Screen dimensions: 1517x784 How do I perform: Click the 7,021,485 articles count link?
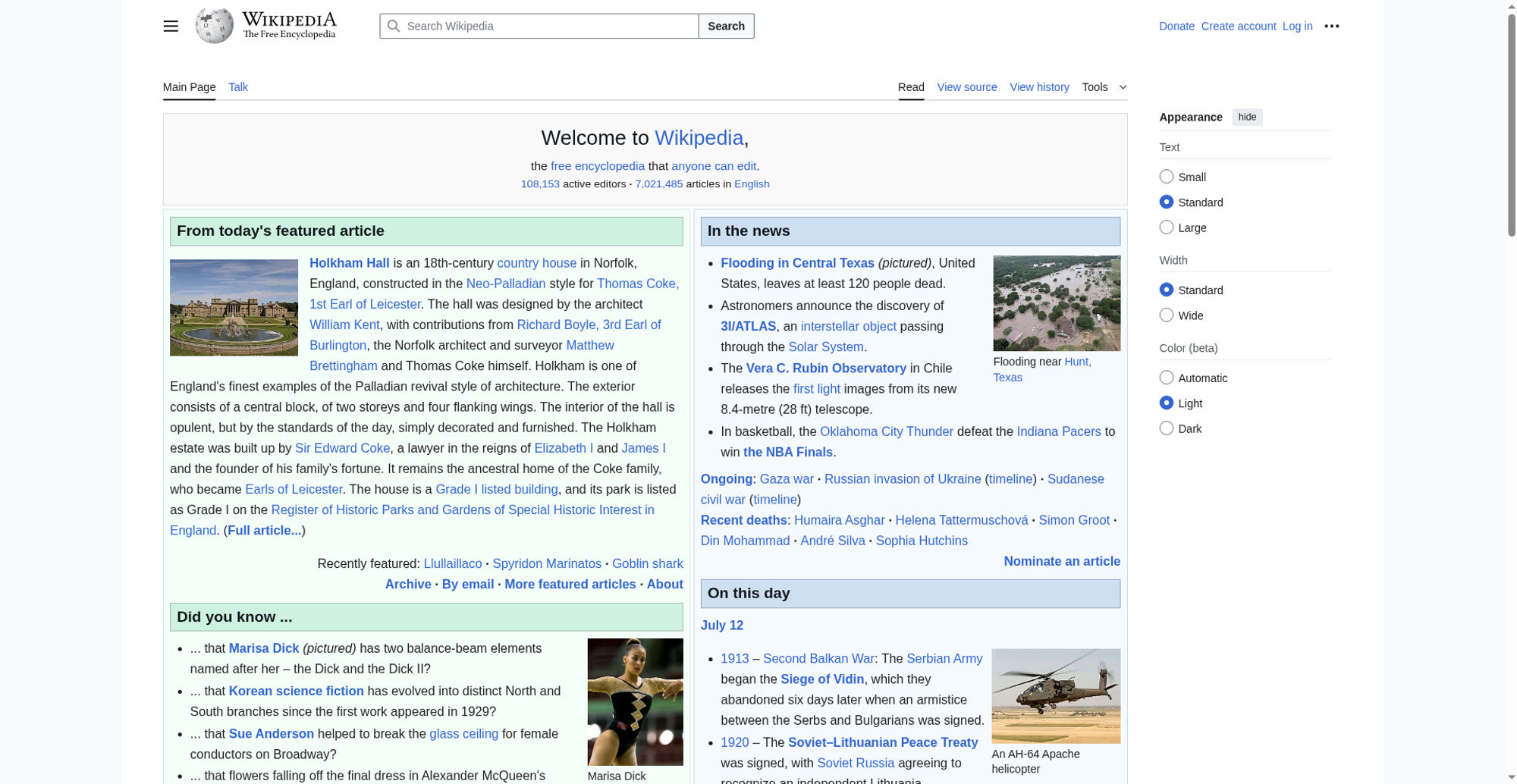point(658,184)
